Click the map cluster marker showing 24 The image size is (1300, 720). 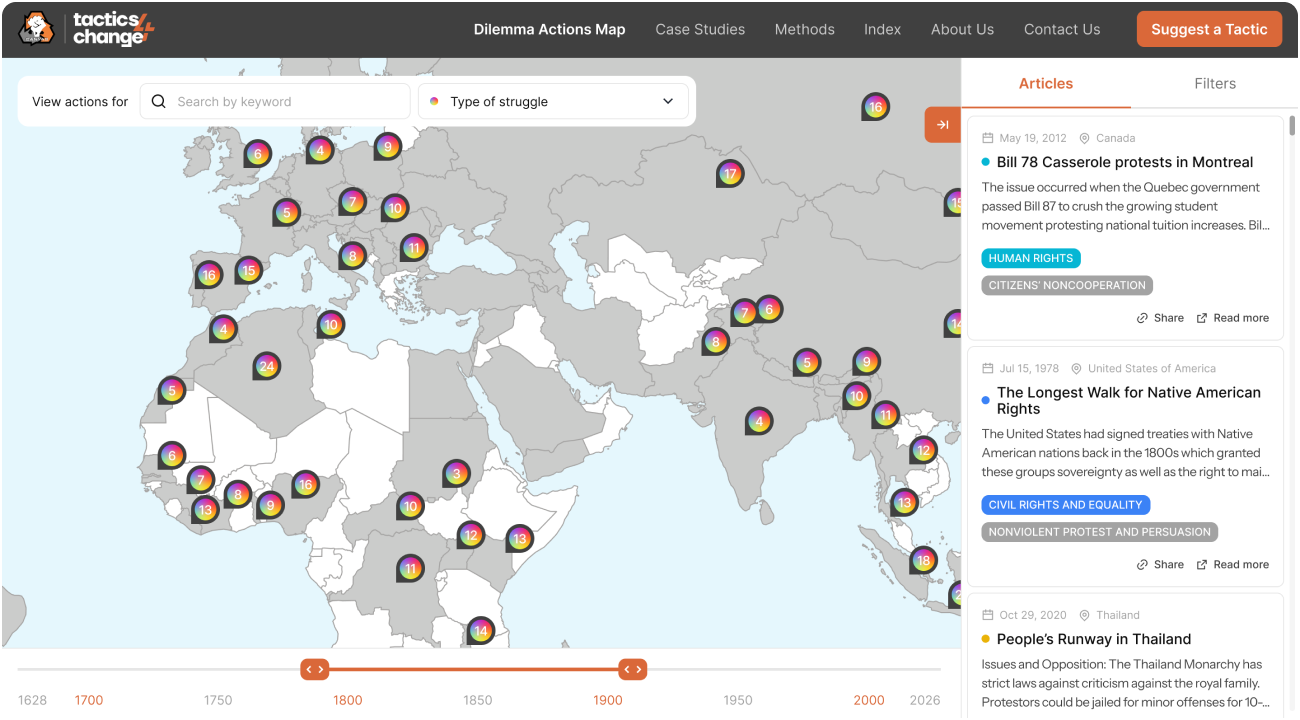(x=266, y=366)
